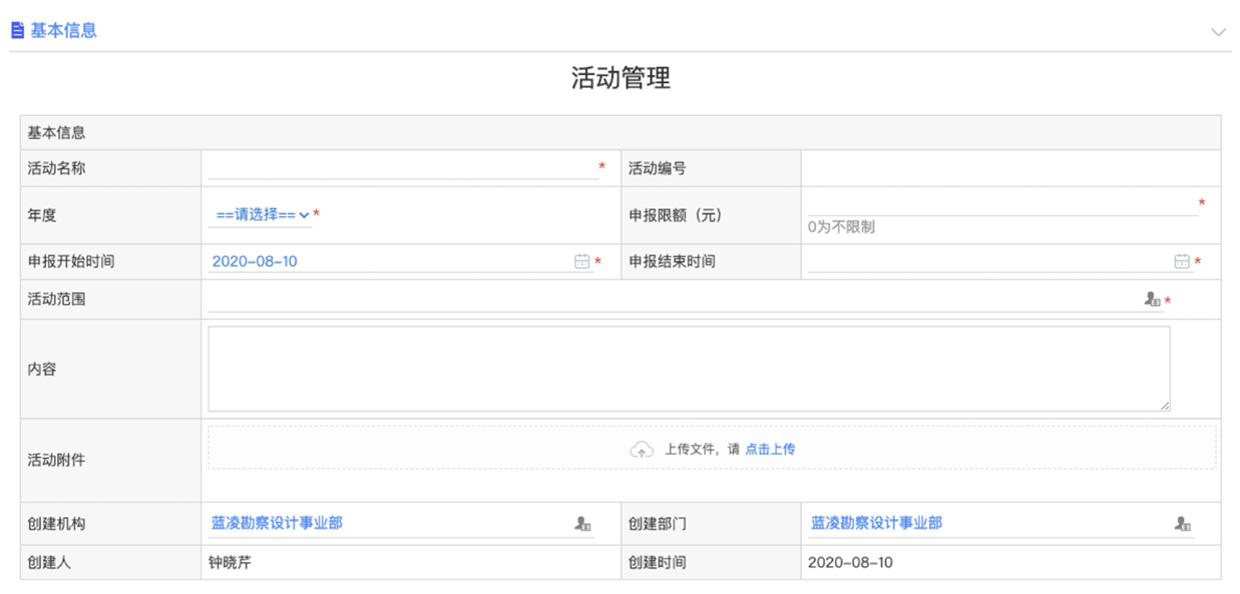Click the resize handle of 内容 text area
1240x594 pixels.
pos(1165,406)
